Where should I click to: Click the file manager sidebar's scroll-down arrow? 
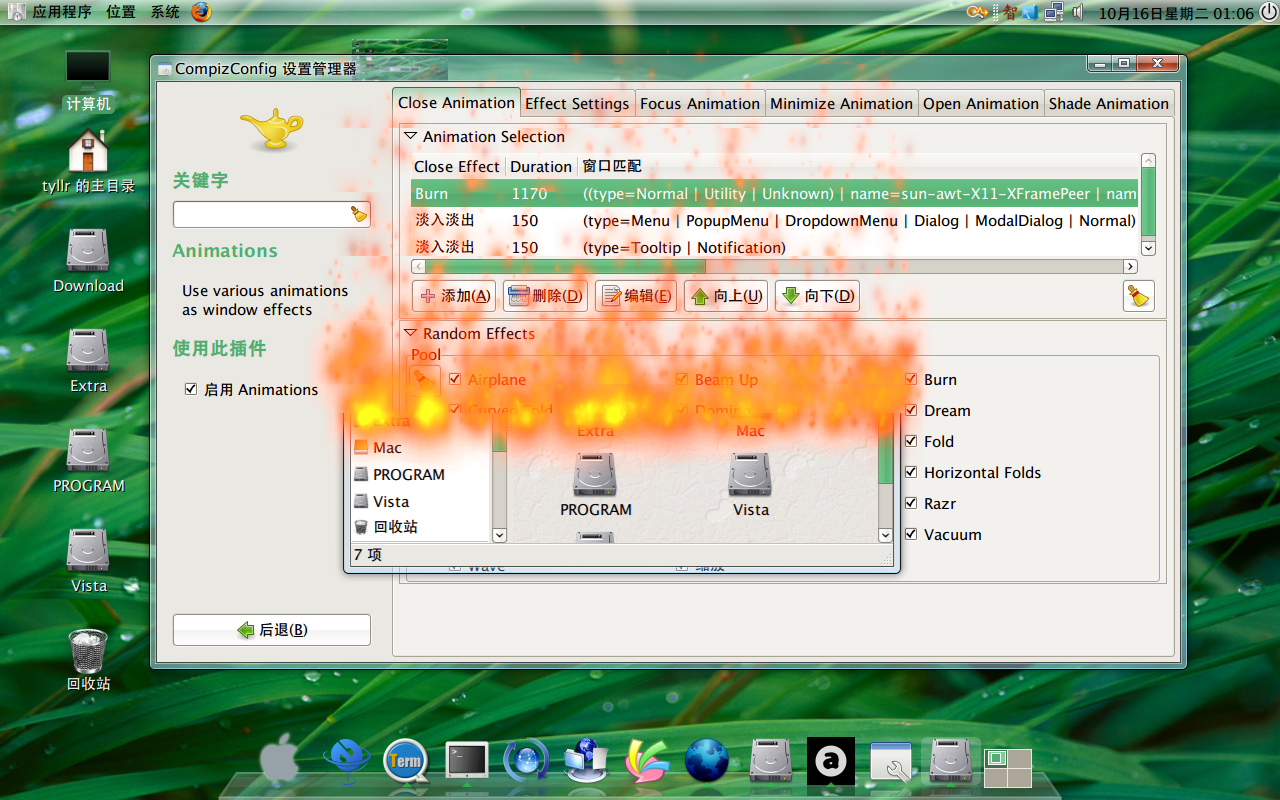pos(499,535)
